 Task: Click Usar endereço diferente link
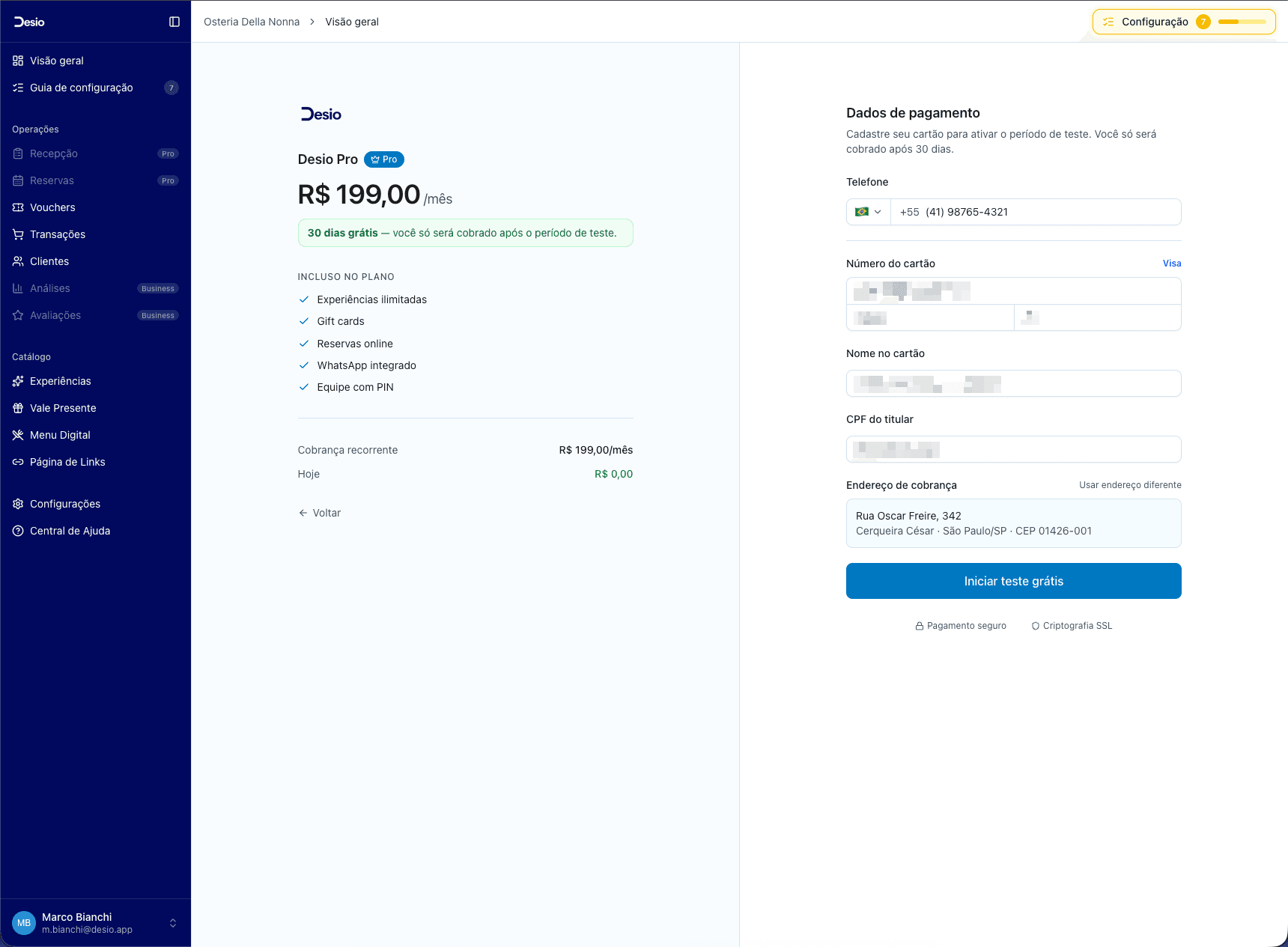(x=1130, y=485)
